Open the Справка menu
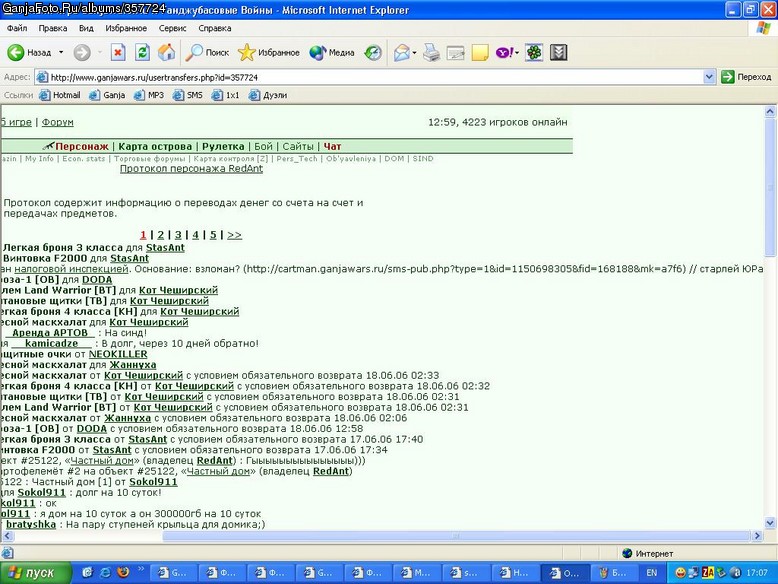778x584 pixels. (214, 28)
